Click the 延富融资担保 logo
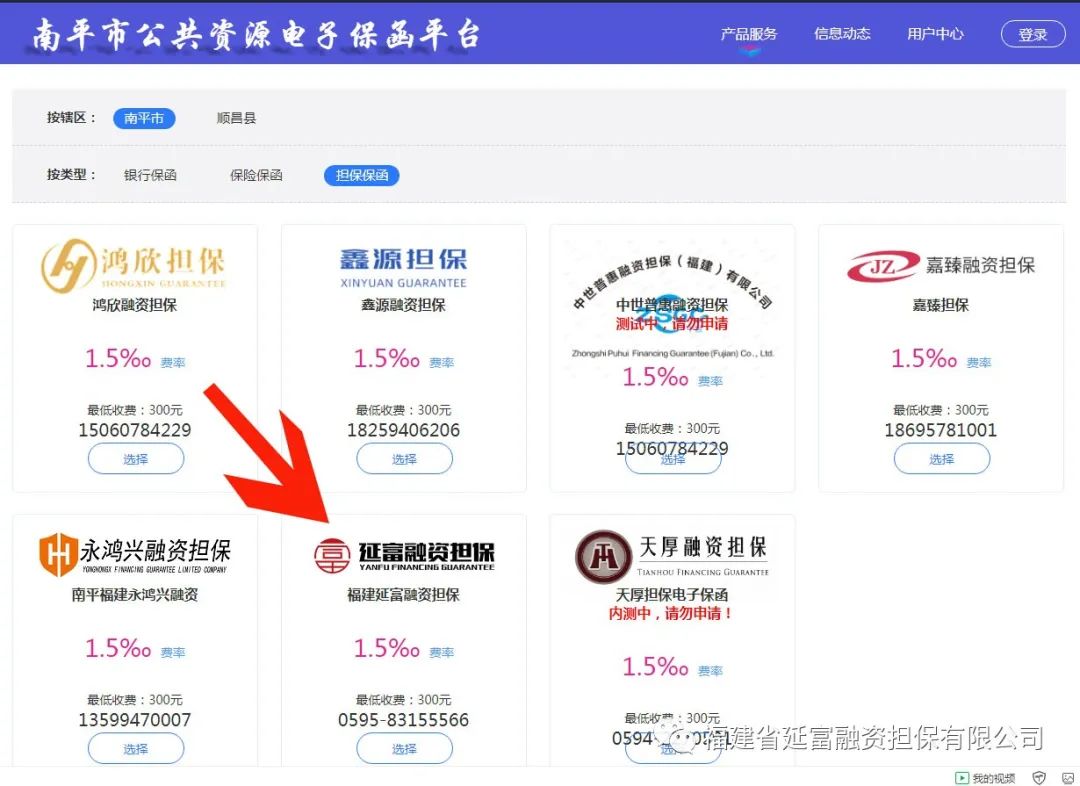The image size is (1080, 786). pos(404,555)
